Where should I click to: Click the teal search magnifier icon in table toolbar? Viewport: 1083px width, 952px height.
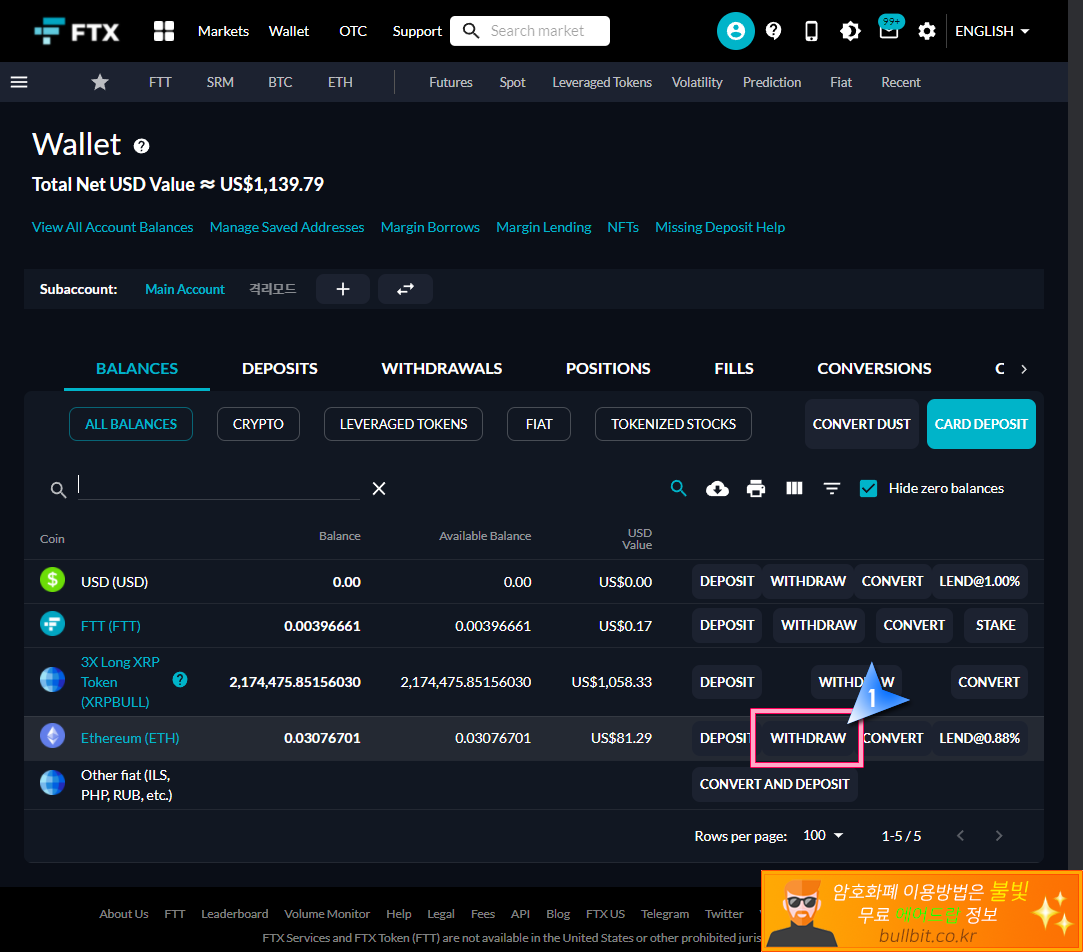click(x=679, y=488)
